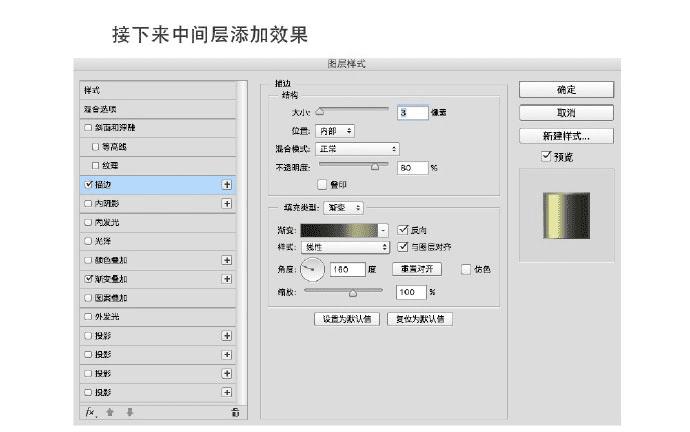The width and height of the screenshot is (690, 432).
Task: Toggle the 与图层对齐 checkbox
Action: (x=402, y=247)
